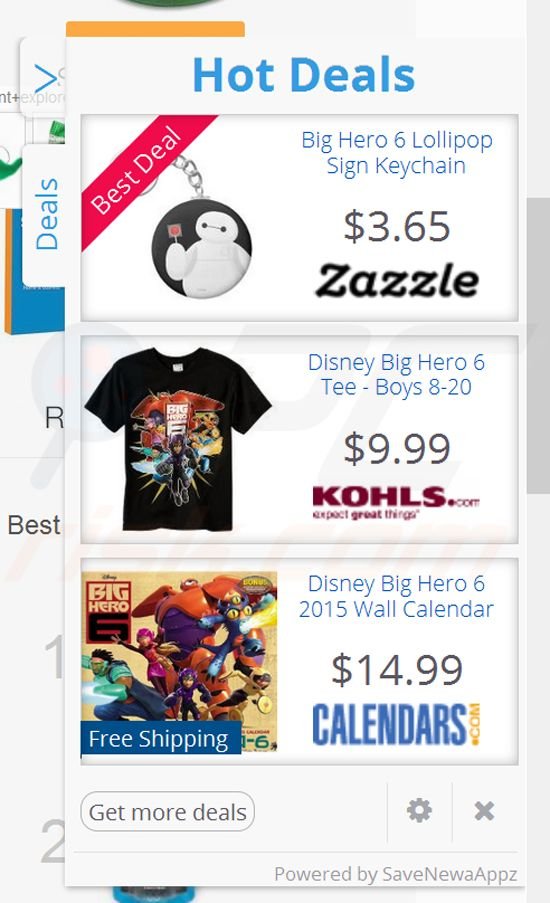Click the Free Shipping badge
This screenshot has width=550, height=903.
tap(161, 738)
